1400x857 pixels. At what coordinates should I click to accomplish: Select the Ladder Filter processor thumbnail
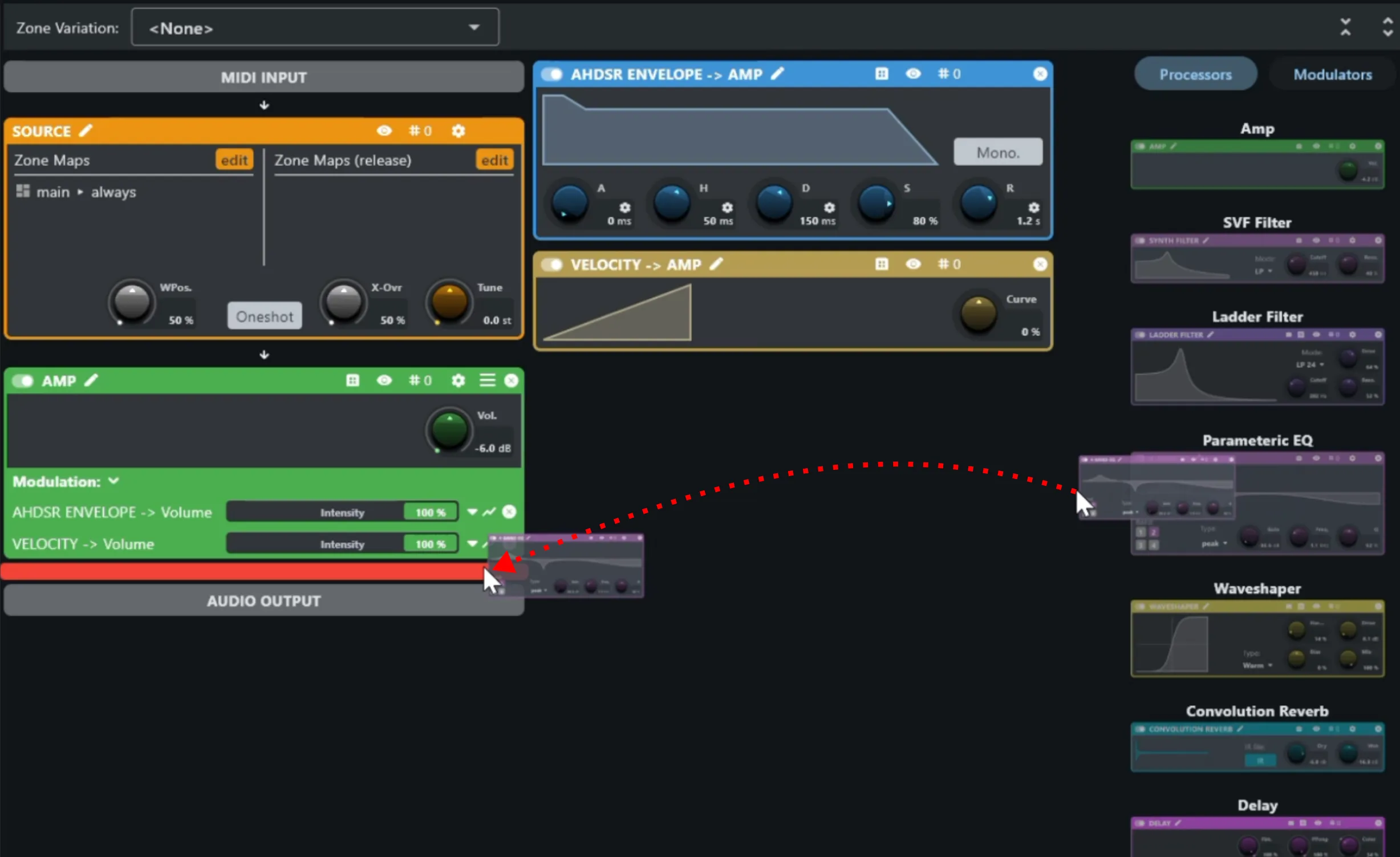[1257, 367]
